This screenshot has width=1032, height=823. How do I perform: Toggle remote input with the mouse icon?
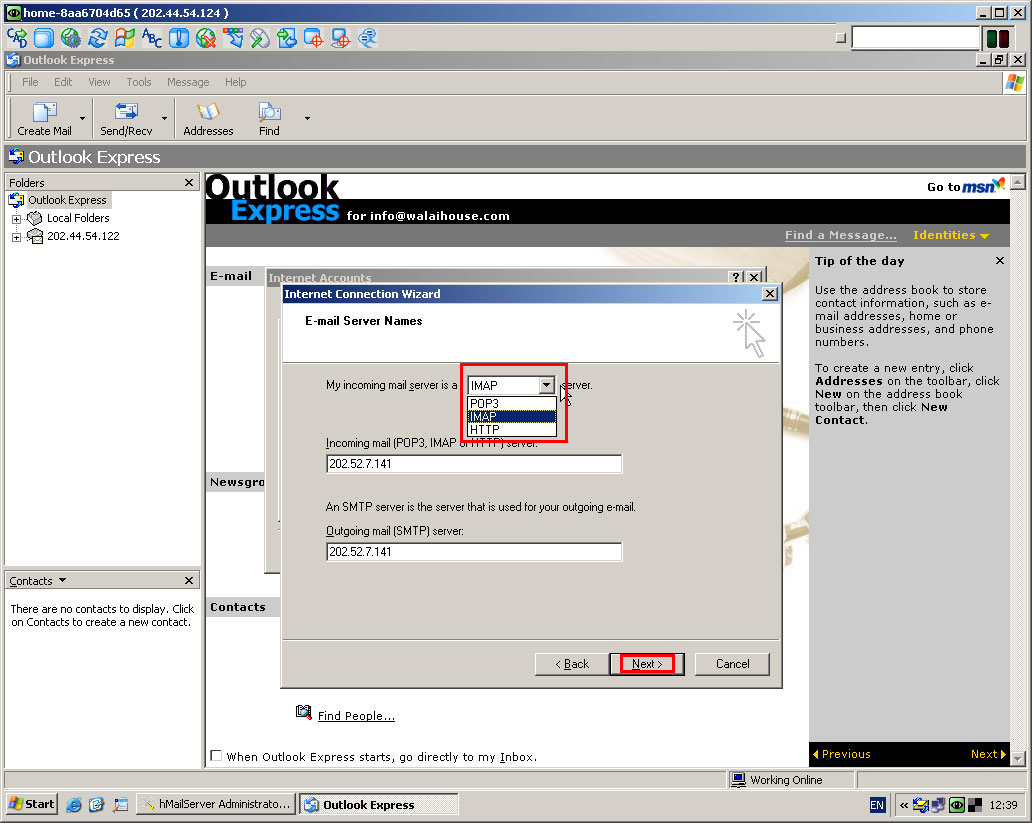(x=260, y=38)
